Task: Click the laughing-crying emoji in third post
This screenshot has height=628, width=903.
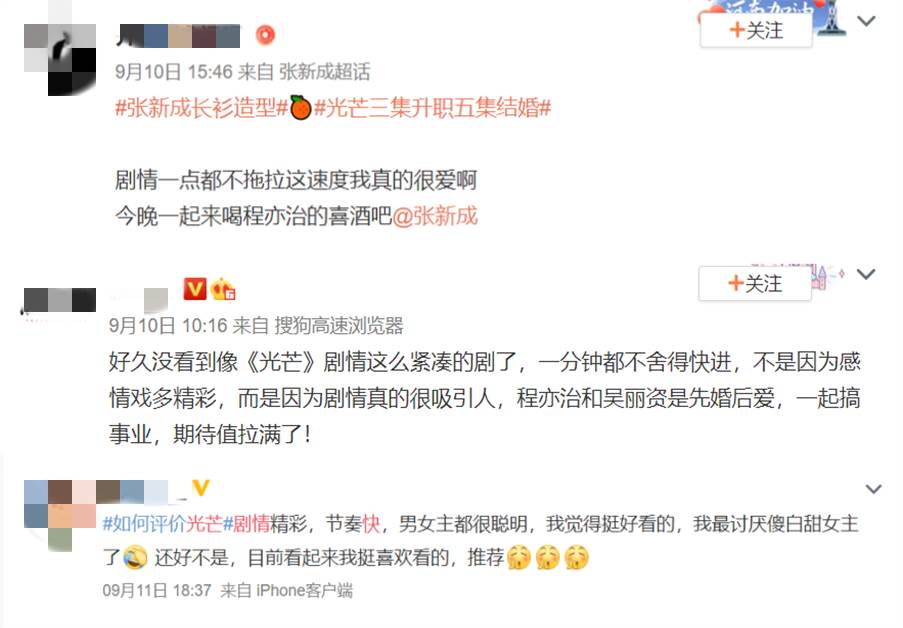Action: (135, 557)
